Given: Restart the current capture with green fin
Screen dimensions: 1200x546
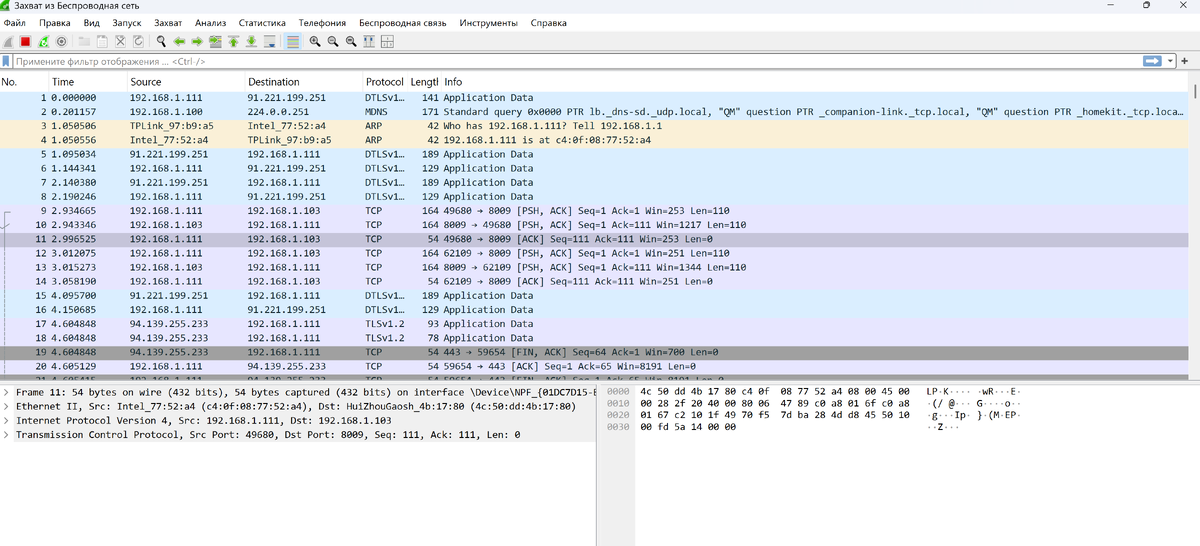Looking at the screenshot, I should pos(43,42).
